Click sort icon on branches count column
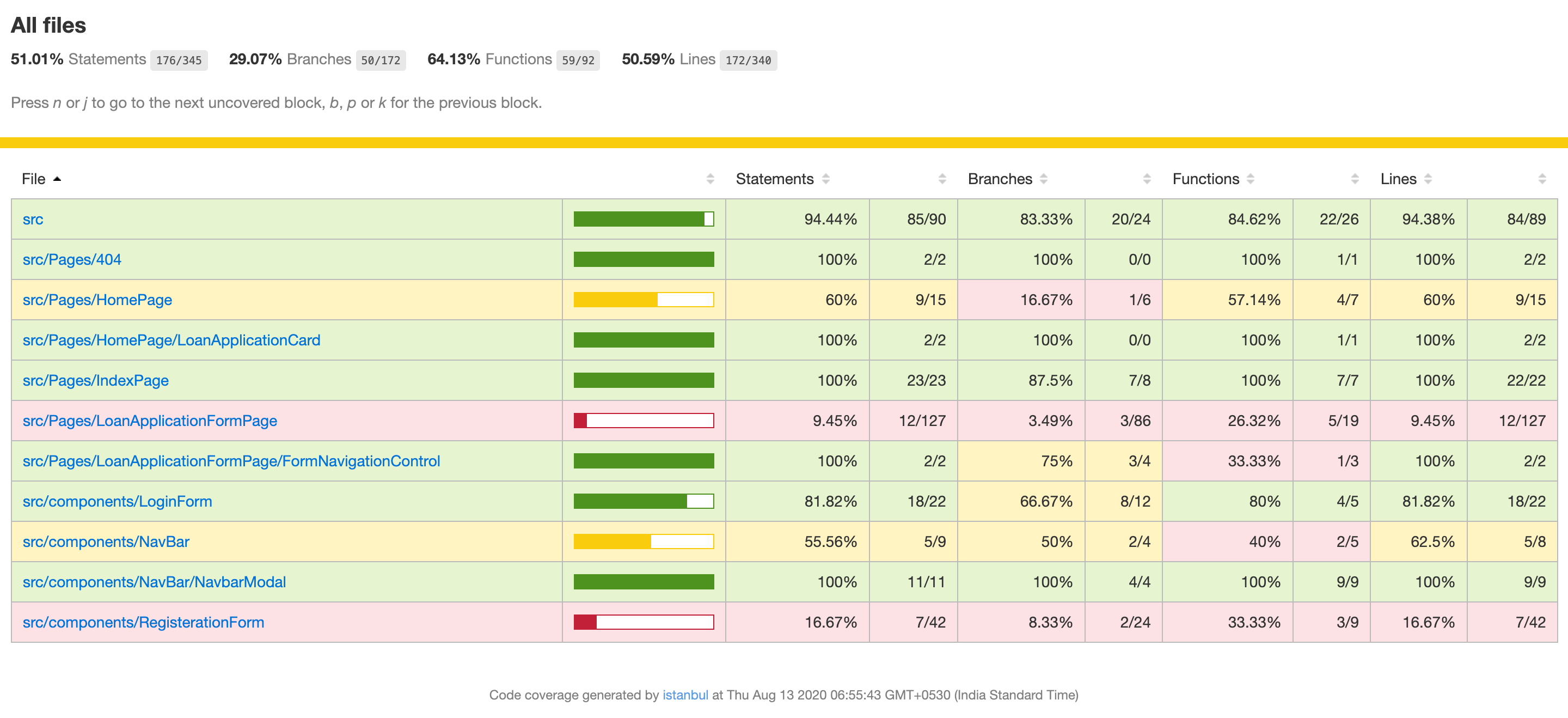Screen dimensions: 1568x718 [x=1146, y=179]
